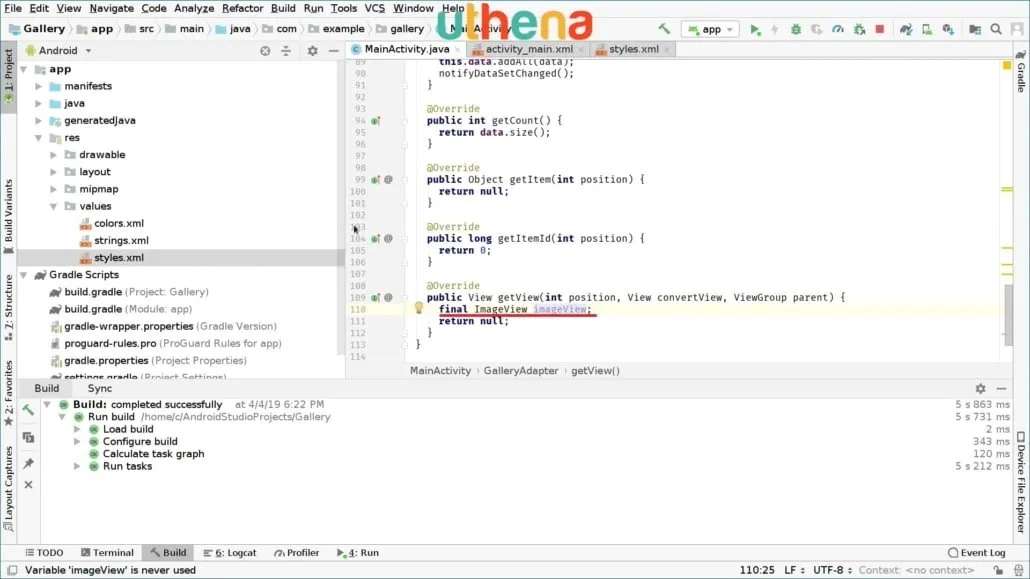
Task: Close the MainActivity.java tab
Action: 458,50
